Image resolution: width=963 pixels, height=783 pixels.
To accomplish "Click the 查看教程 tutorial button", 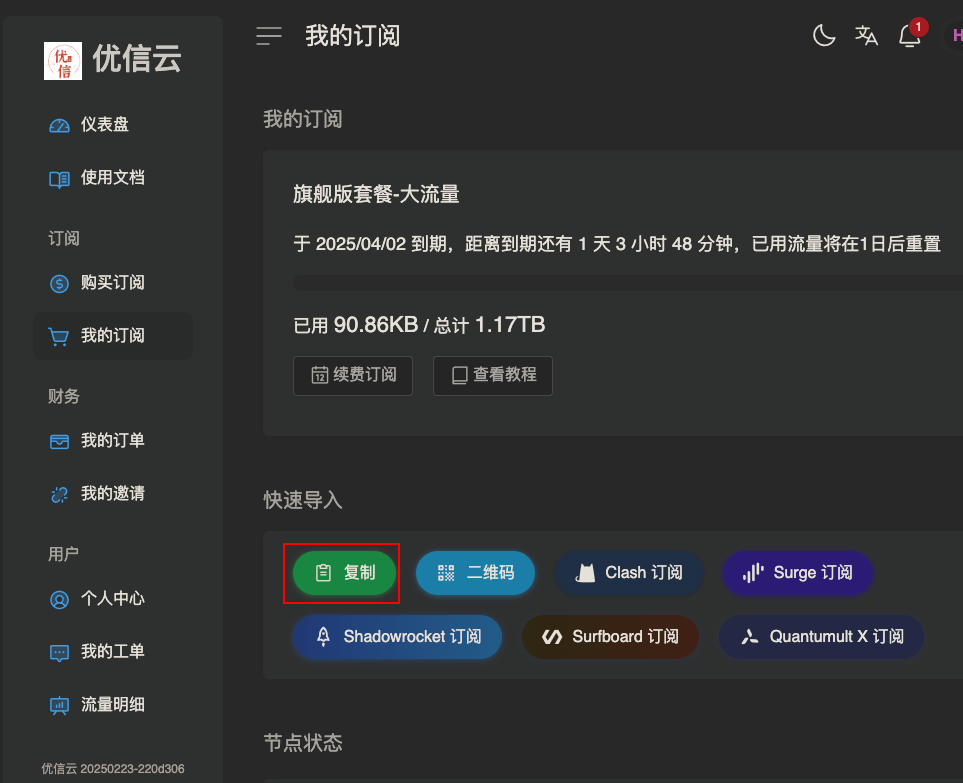I will [x=492, y=375].
